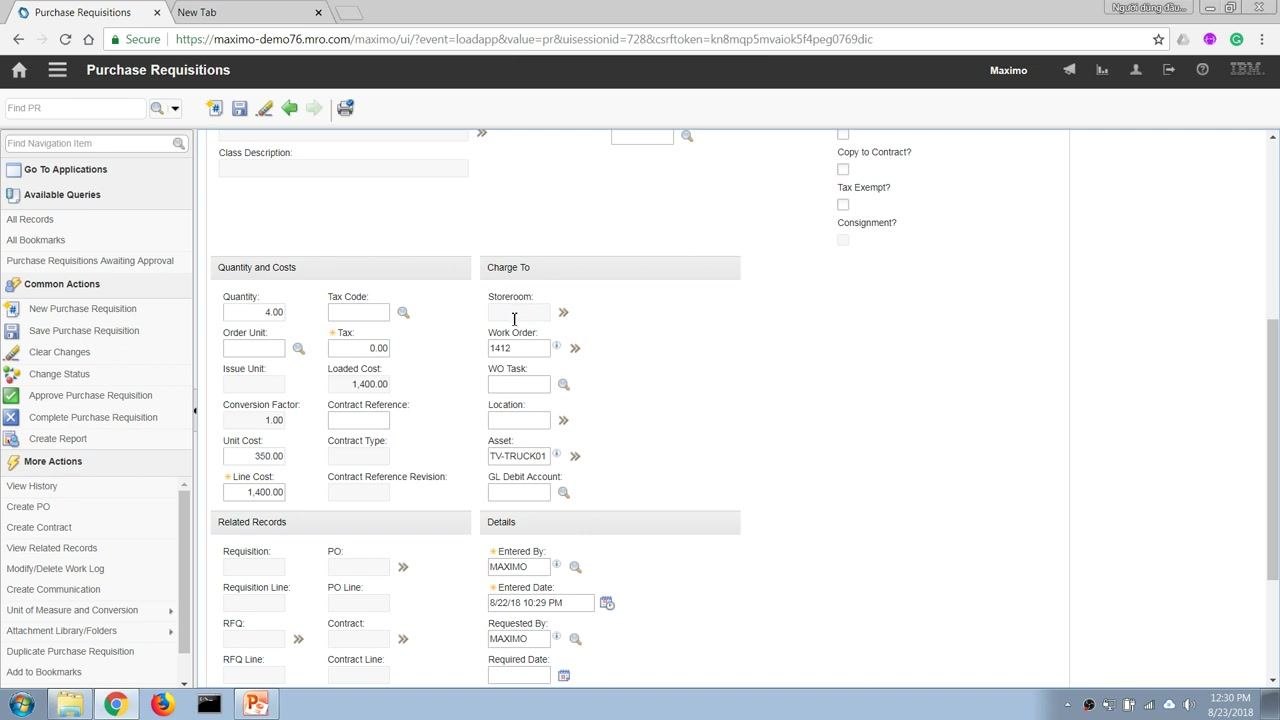Open the reports chart icon in header

pos(1102,70)
